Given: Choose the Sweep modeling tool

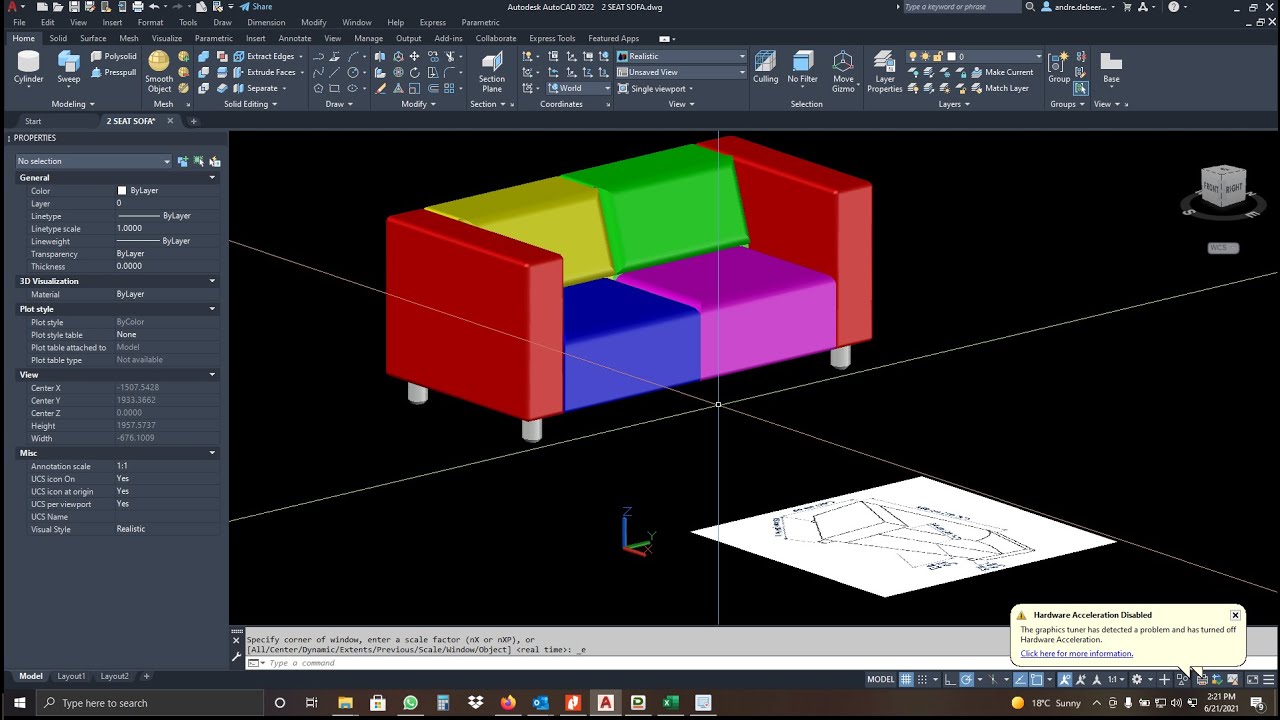Looking at the screenshot, I should pos(68,67).
